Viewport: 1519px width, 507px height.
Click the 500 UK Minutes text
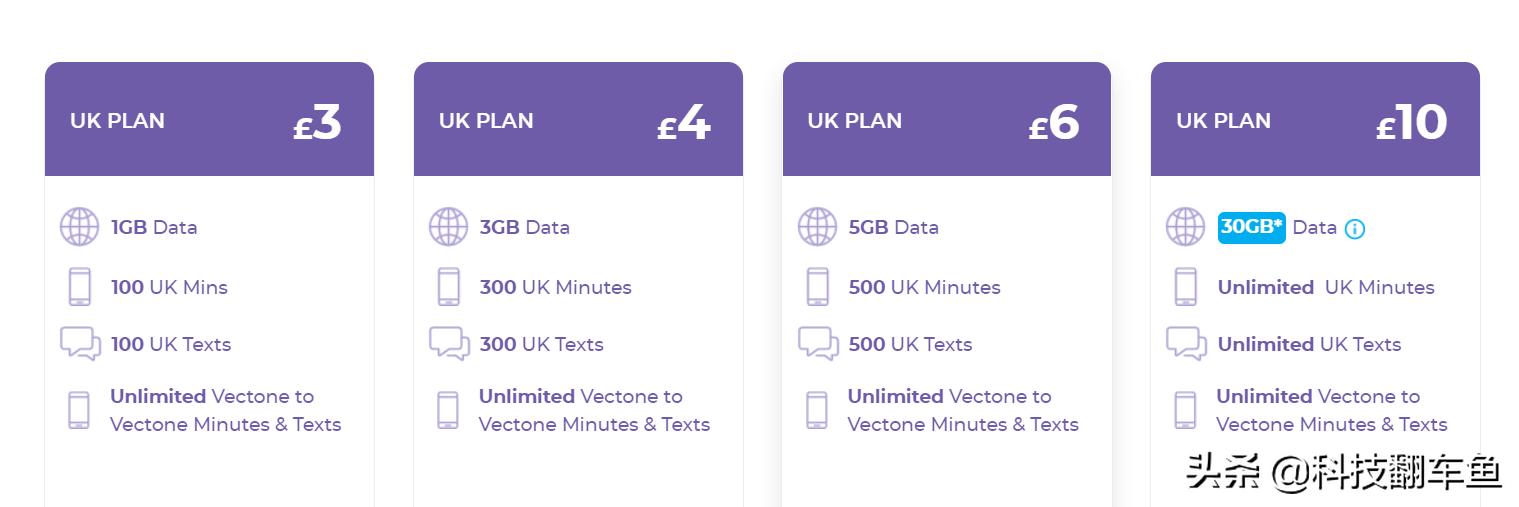(924, 287)
